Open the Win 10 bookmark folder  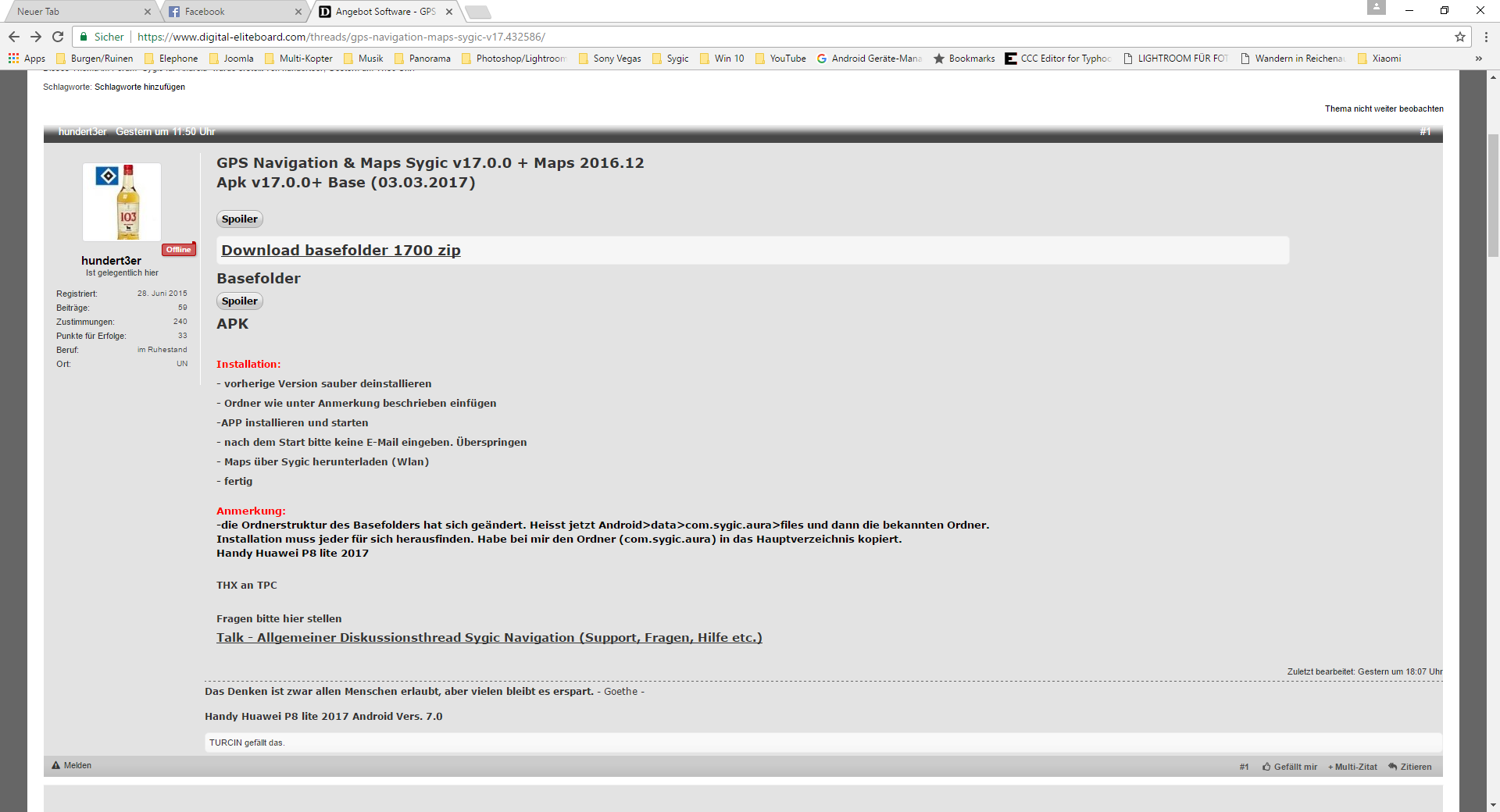(722, 59)
